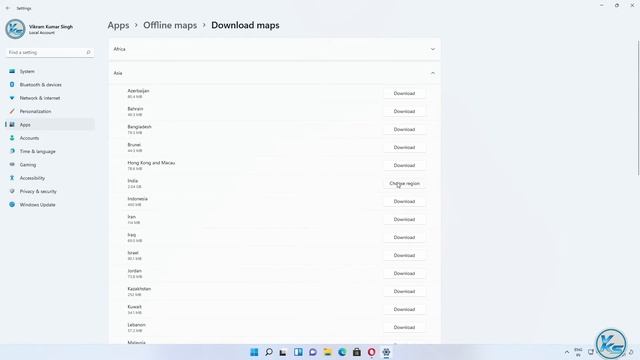Open Time & language settings
This screenshot has width=640, height=360.
(50, 151)
